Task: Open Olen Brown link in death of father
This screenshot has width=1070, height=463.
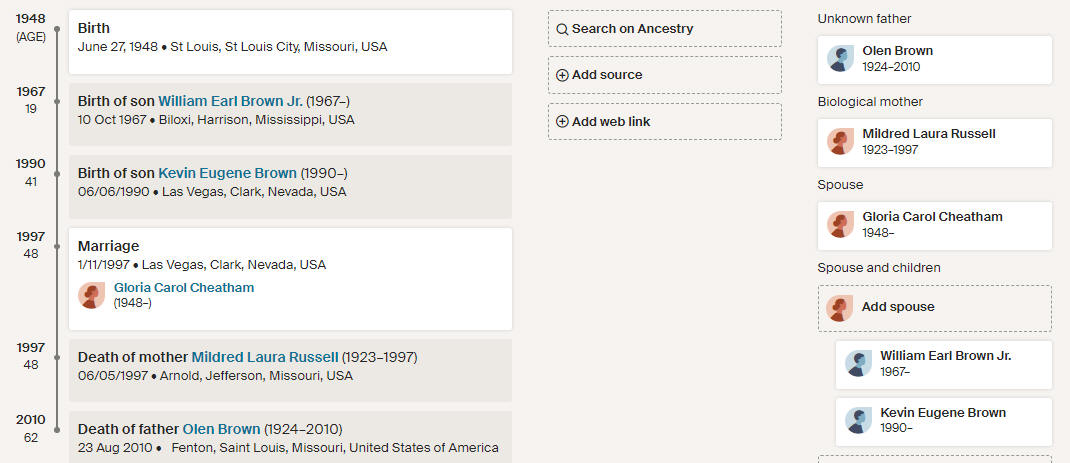Action: [221, 430]
